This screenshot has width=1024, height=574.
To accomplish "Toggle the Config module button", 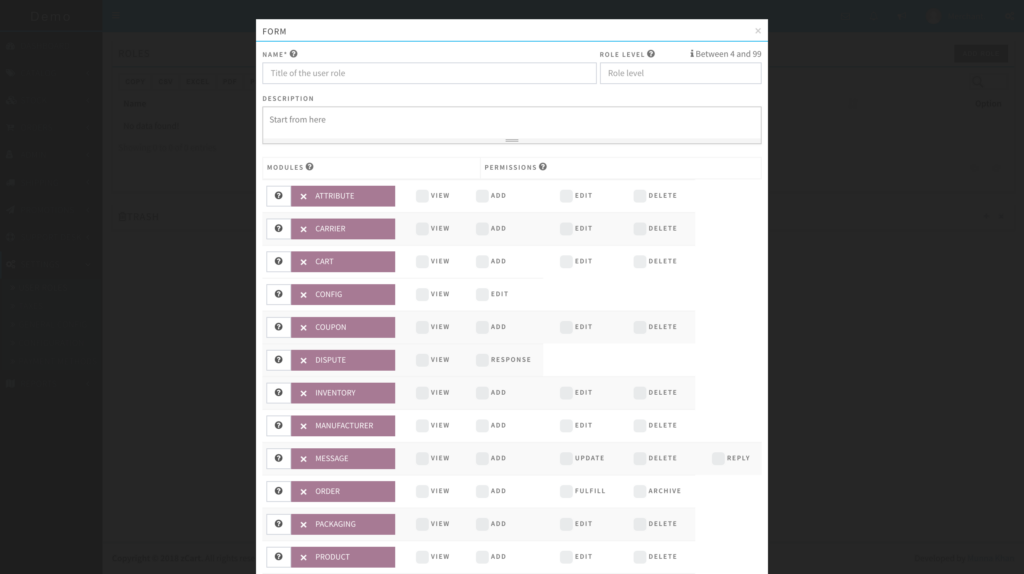I will click(x=343, y=295).
